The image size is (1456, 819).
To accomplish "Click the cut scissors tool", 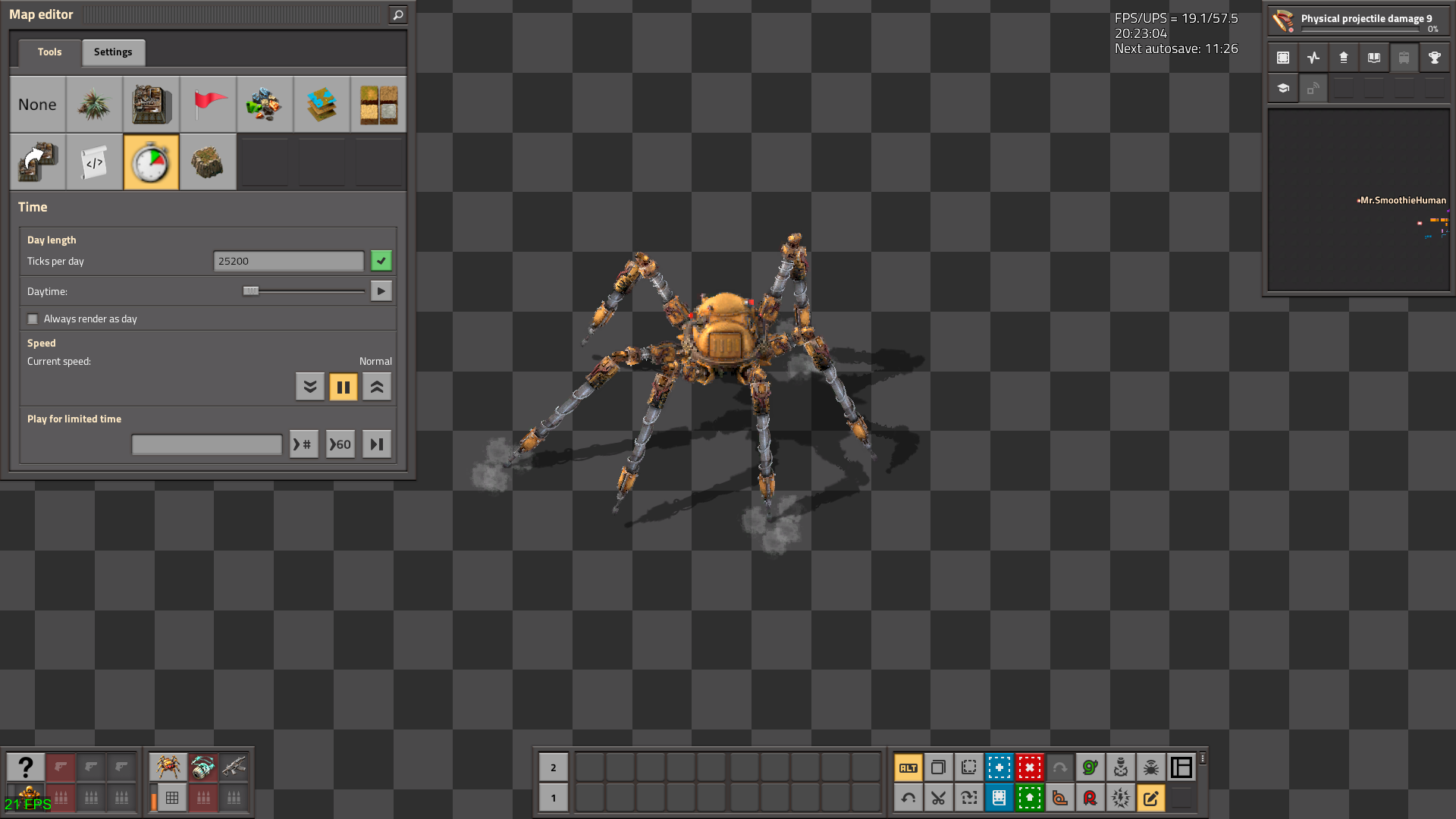I will (x=939, y=798).
